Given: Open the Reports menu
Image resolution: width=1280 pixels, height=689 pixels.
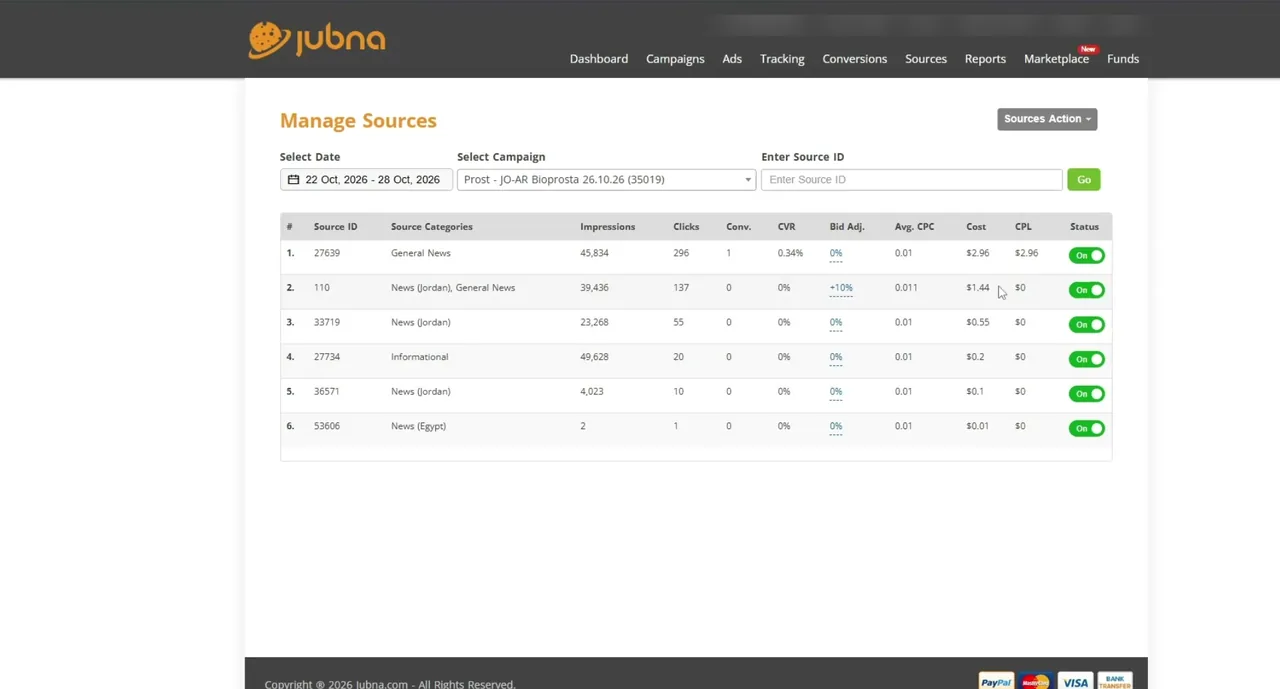Looking at the screenshot, I should pos(985,59).
